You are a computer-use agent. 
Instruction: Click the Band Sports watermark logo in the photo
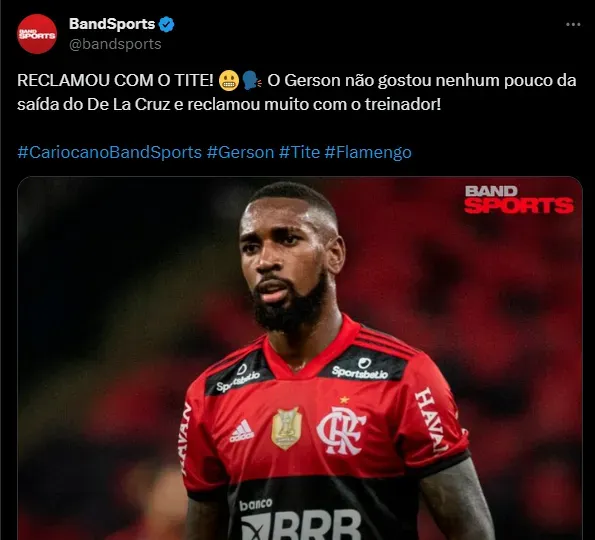pos(519,200)
